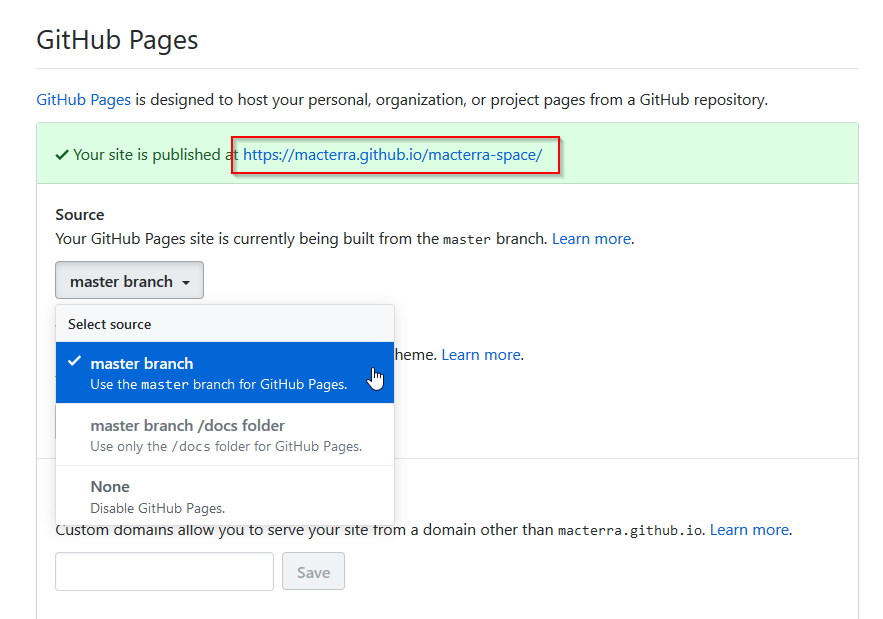
Task: Click "Learn more" in the custom domains section
Action: [x=750, y=529]
